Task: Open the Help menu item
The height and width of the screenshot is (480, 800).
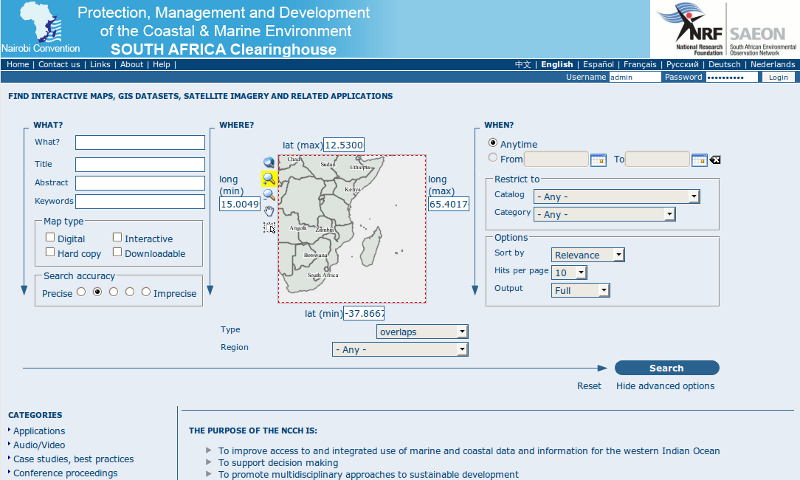Action: [x=161, y=64]
